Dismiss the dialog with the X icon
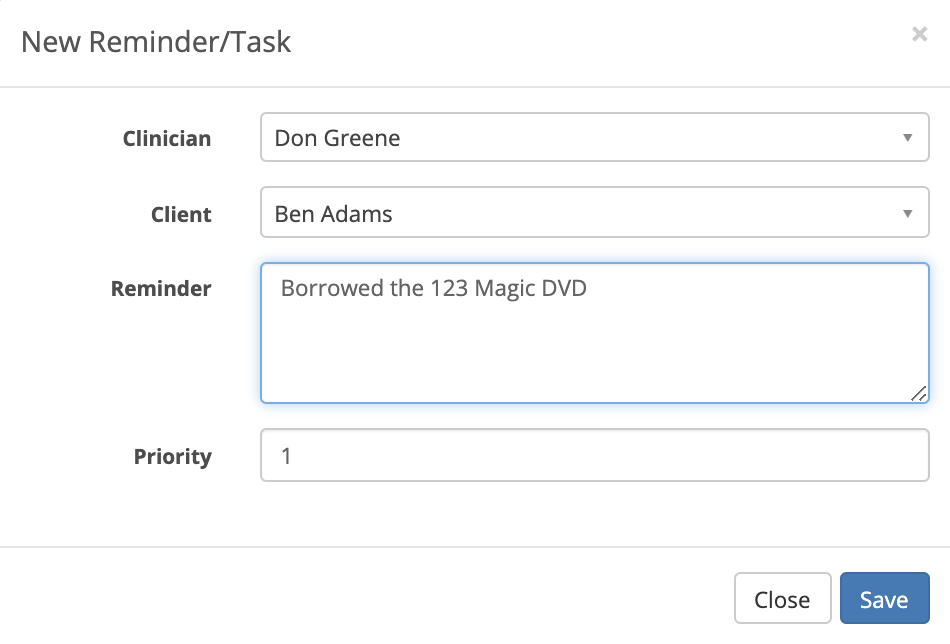 pos(919,35)
